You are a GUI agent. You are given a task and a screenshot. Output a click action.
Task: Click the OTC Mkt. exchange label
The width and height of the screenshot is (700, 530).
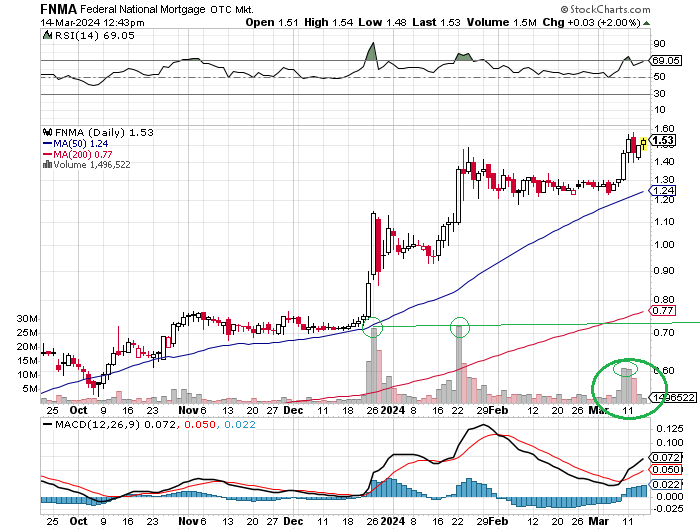232,9
